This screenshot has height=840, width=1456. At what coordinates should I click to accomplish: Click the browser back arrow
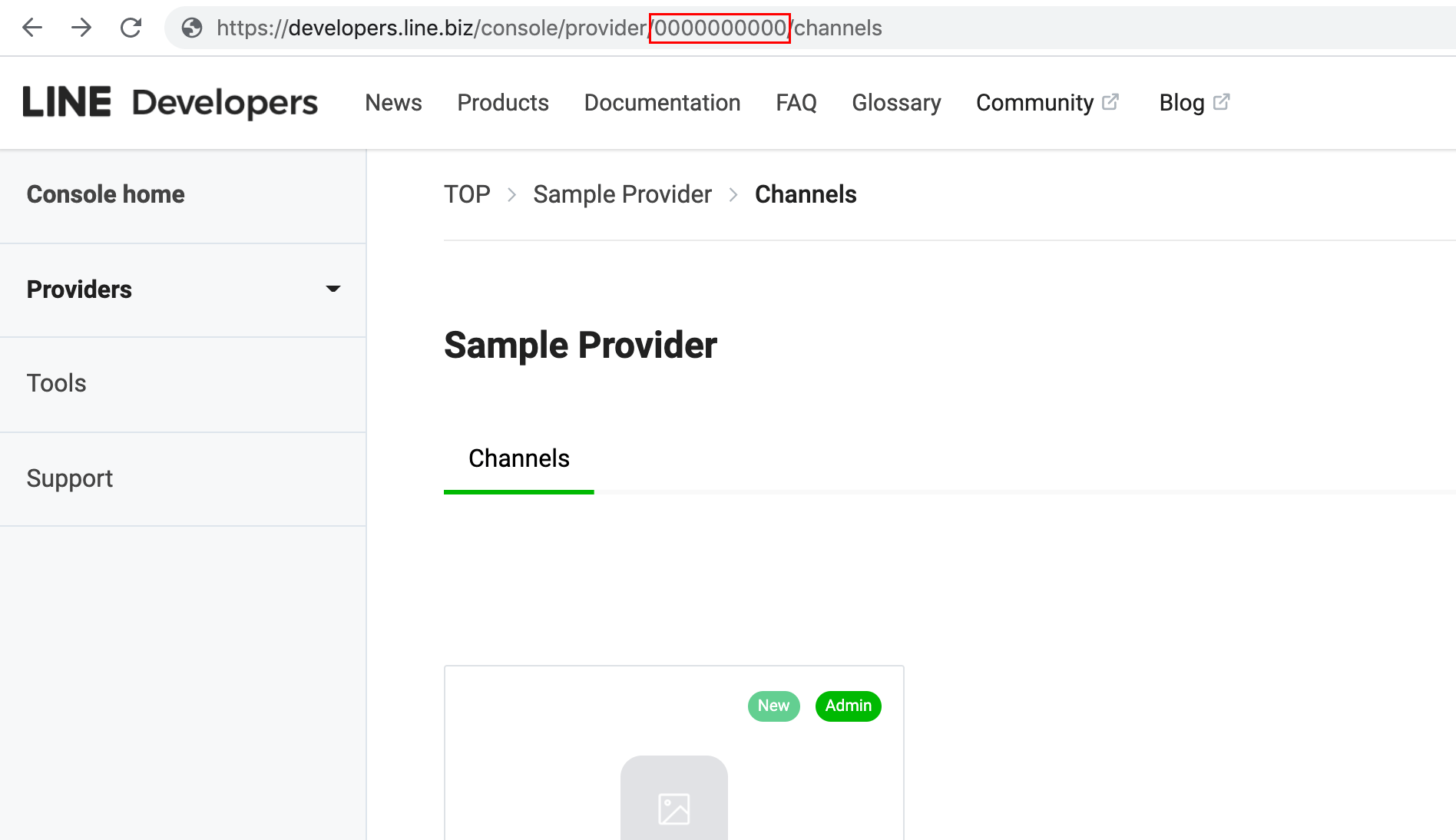click(x=32, y=28)
